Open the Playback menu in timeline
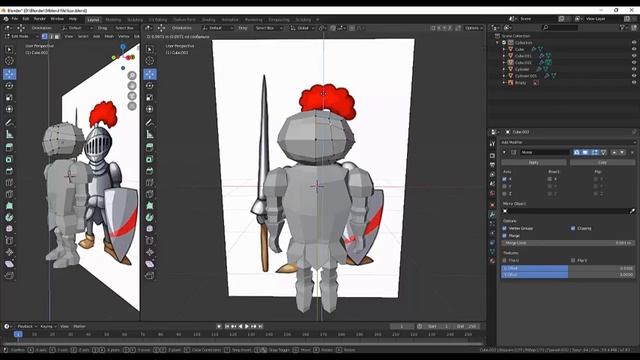 (x=27, y=327)
